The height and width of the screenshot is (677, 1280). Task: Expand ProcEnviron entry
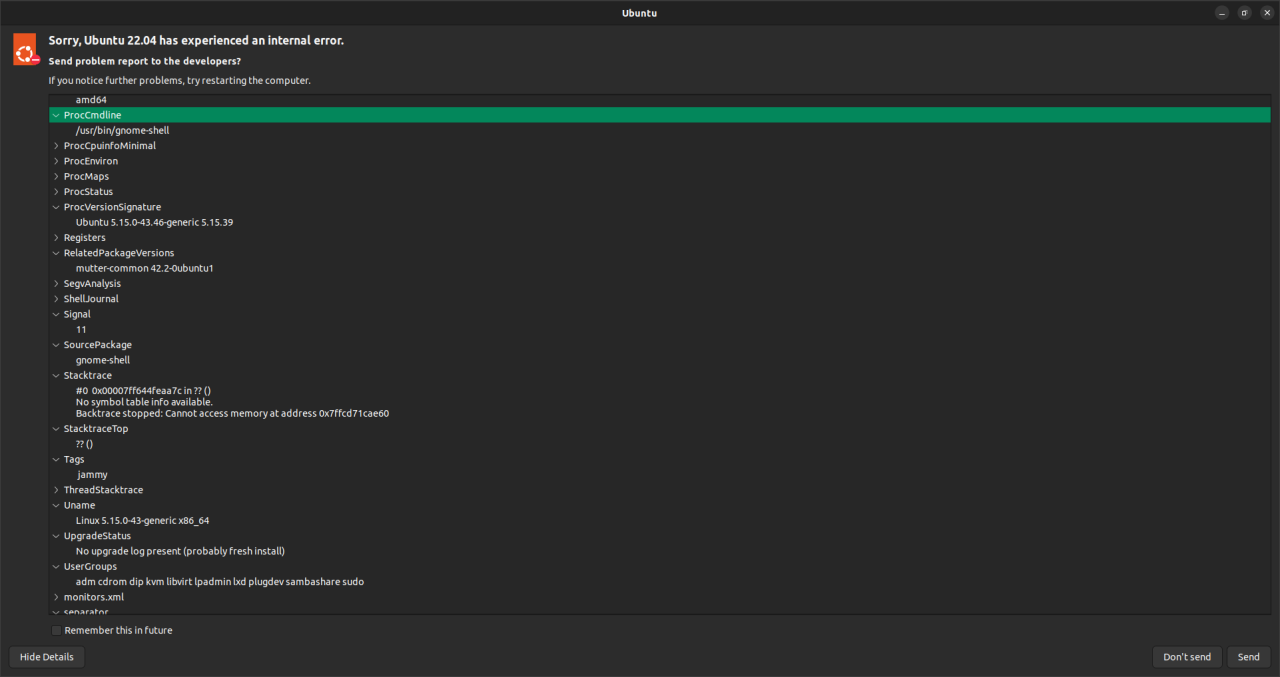(56, 161)
